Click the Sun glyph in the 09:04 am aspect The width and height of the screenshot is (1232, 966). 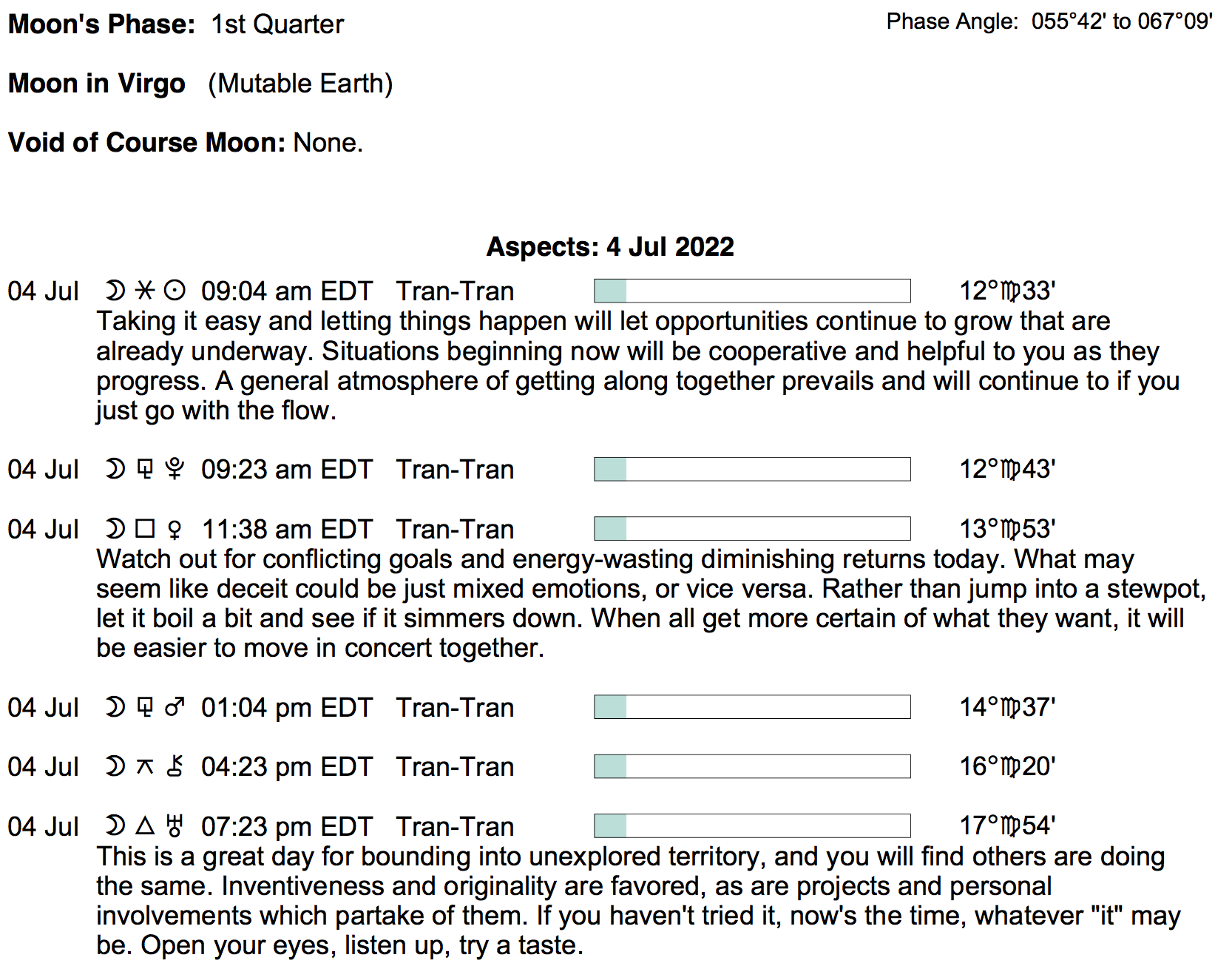click(x=175, y=291)
